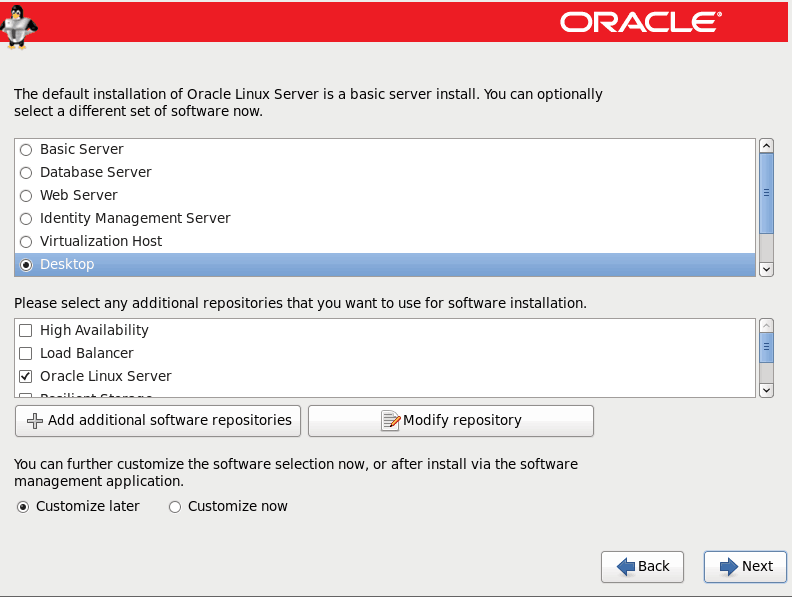Click Add additional software repositories button
Screen dimensions: 792x597
coord(158,421)
